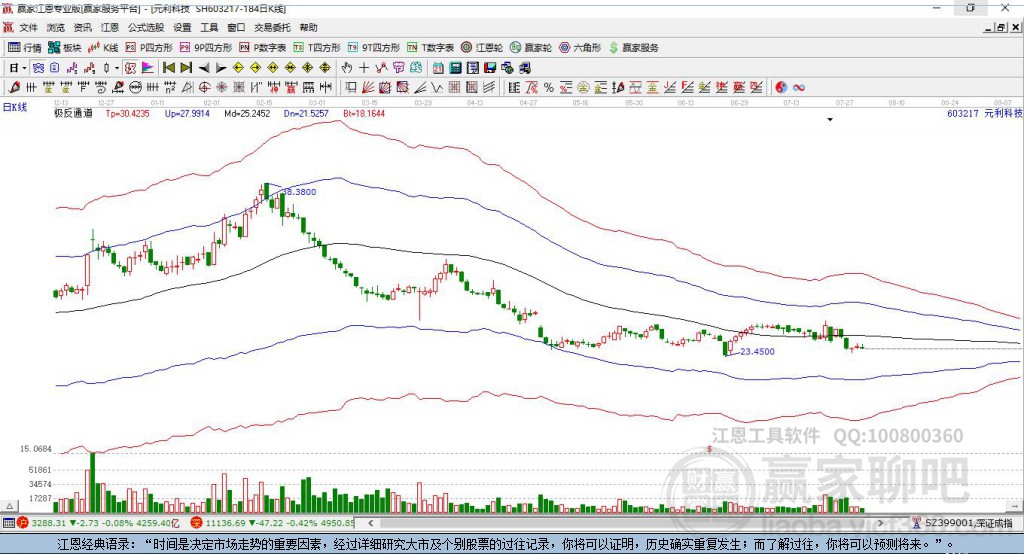Screen dimensions: 1024x554
Task: Jump to first bar icon
Action: click(168, 68)
